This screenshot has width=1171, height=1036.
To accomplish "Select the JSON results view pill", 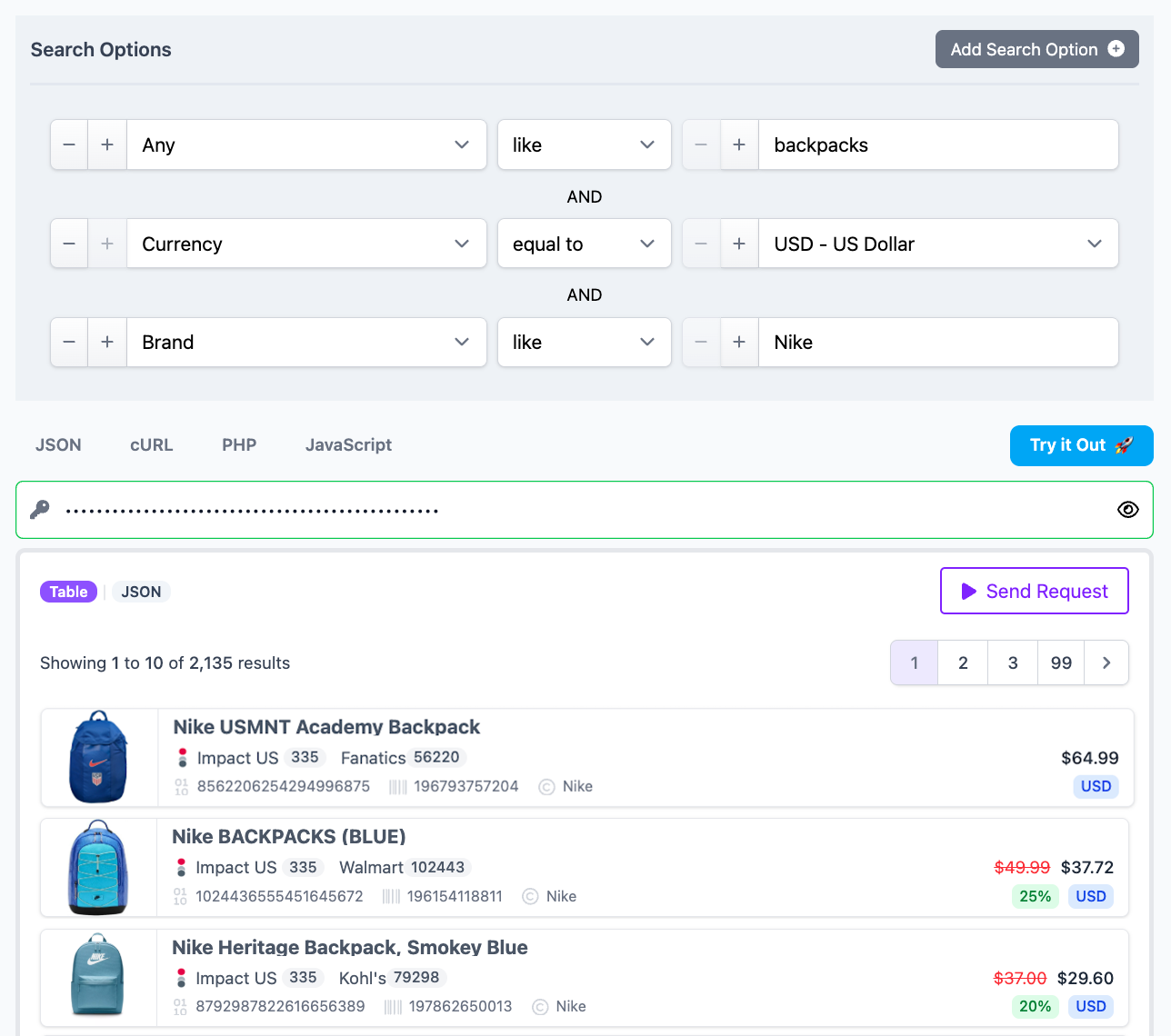I will [141, 592].
